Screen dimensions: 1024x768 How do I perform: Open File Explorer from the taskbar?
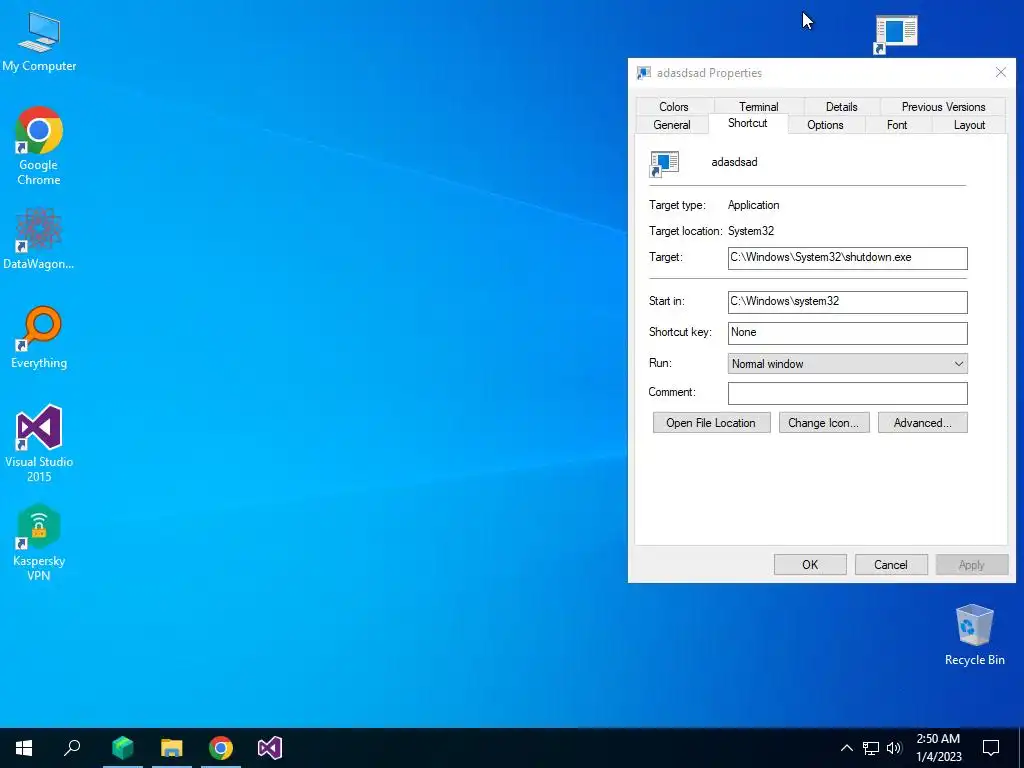(172, 748)
